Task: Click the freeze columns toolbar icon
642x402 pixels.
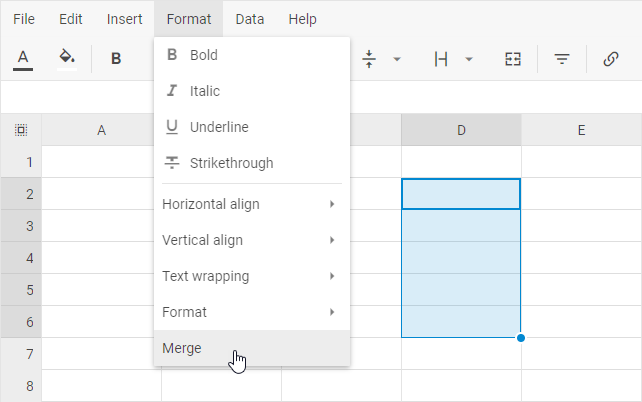Action: [441, 59]
